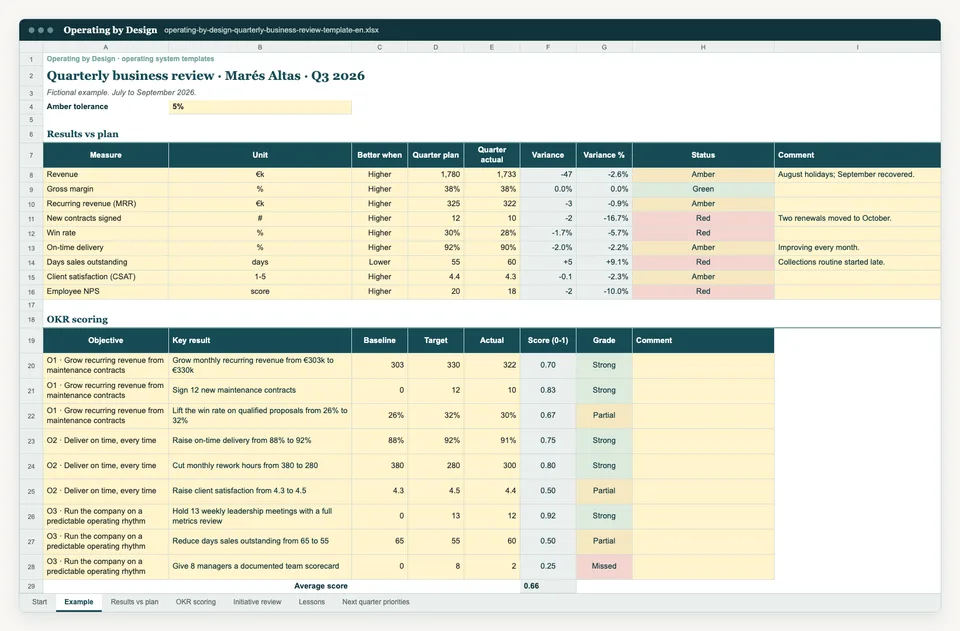Click the score 0.25 cell
The height and width of the screenshot is (631, 960).
[548, 566]
